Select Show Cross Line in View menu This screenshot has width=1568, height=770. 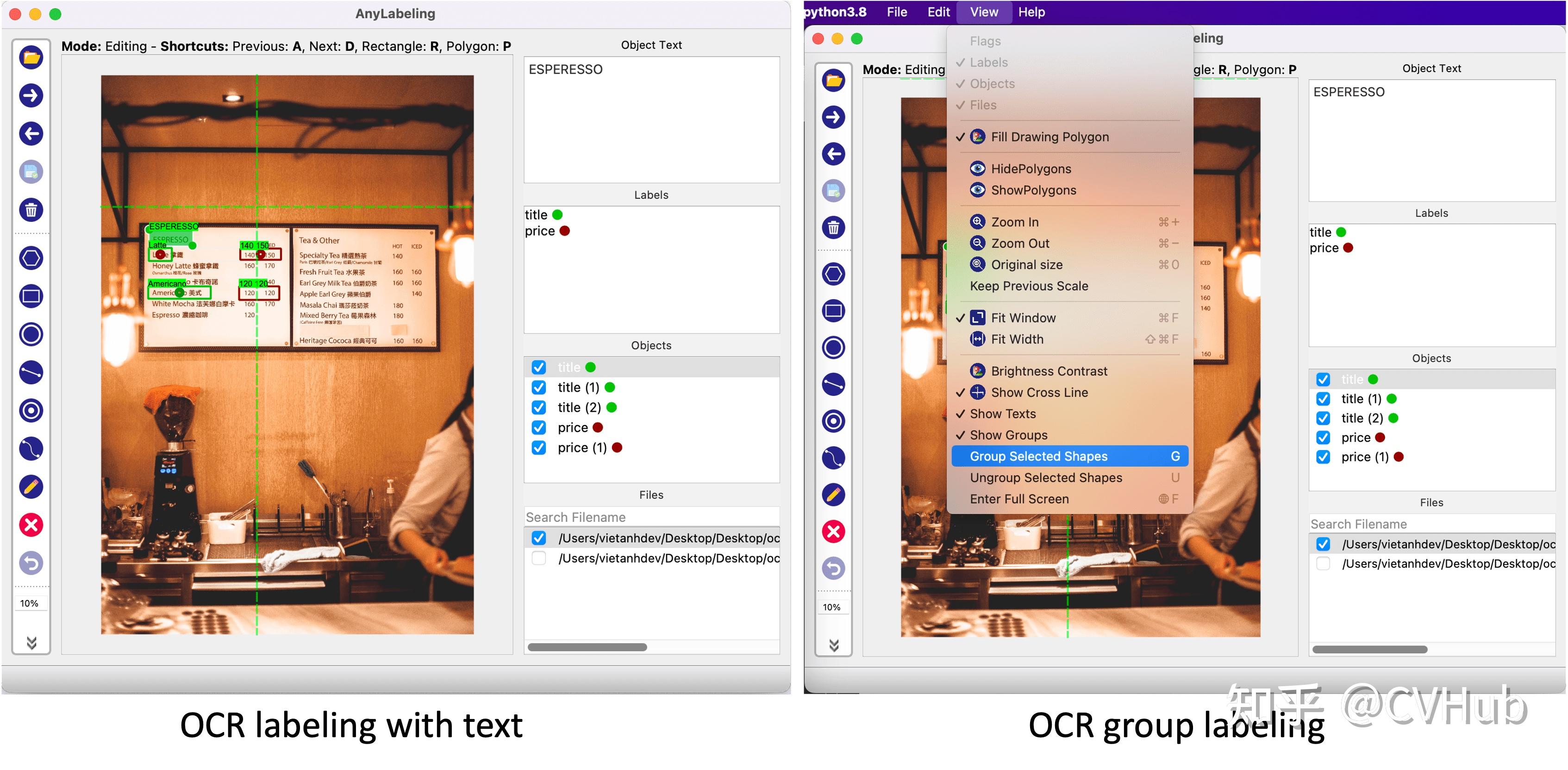(x=1039, y=393)
